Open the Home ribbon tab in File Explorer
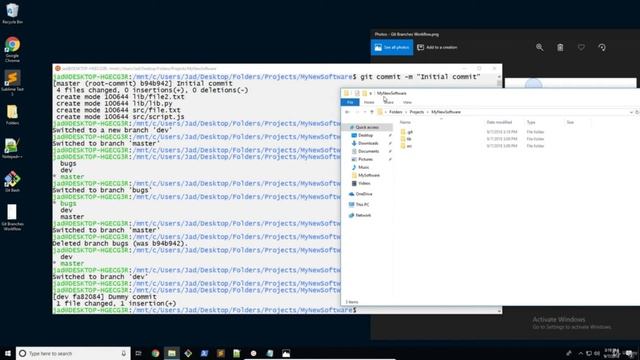Image resolution: width=640 pixels, height=360 pixels. [x=369, y=102]
